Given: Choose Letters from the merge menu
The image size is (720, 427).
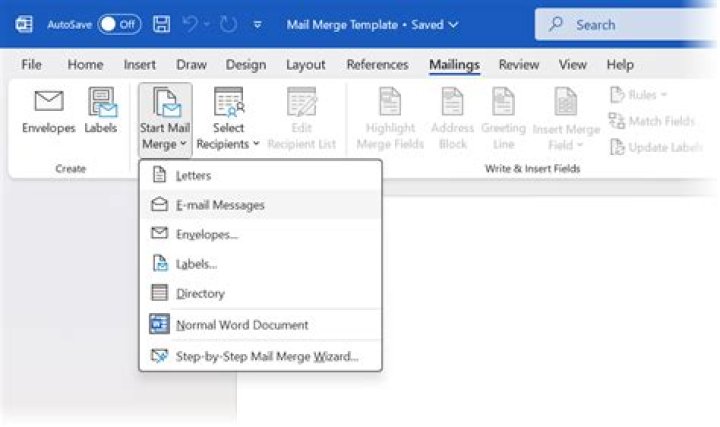Looking at the screenshot, I should (x=260, y=175).
